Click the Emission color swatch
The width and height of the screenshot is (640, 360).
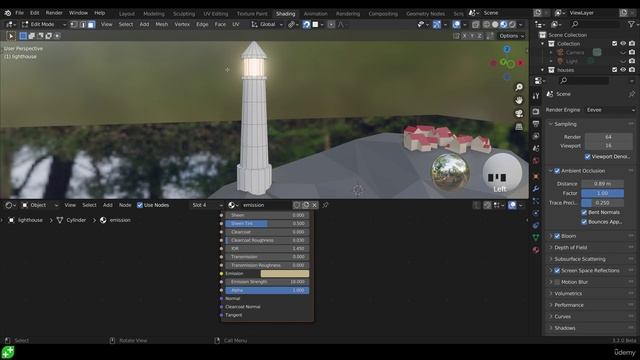(285, 273)
